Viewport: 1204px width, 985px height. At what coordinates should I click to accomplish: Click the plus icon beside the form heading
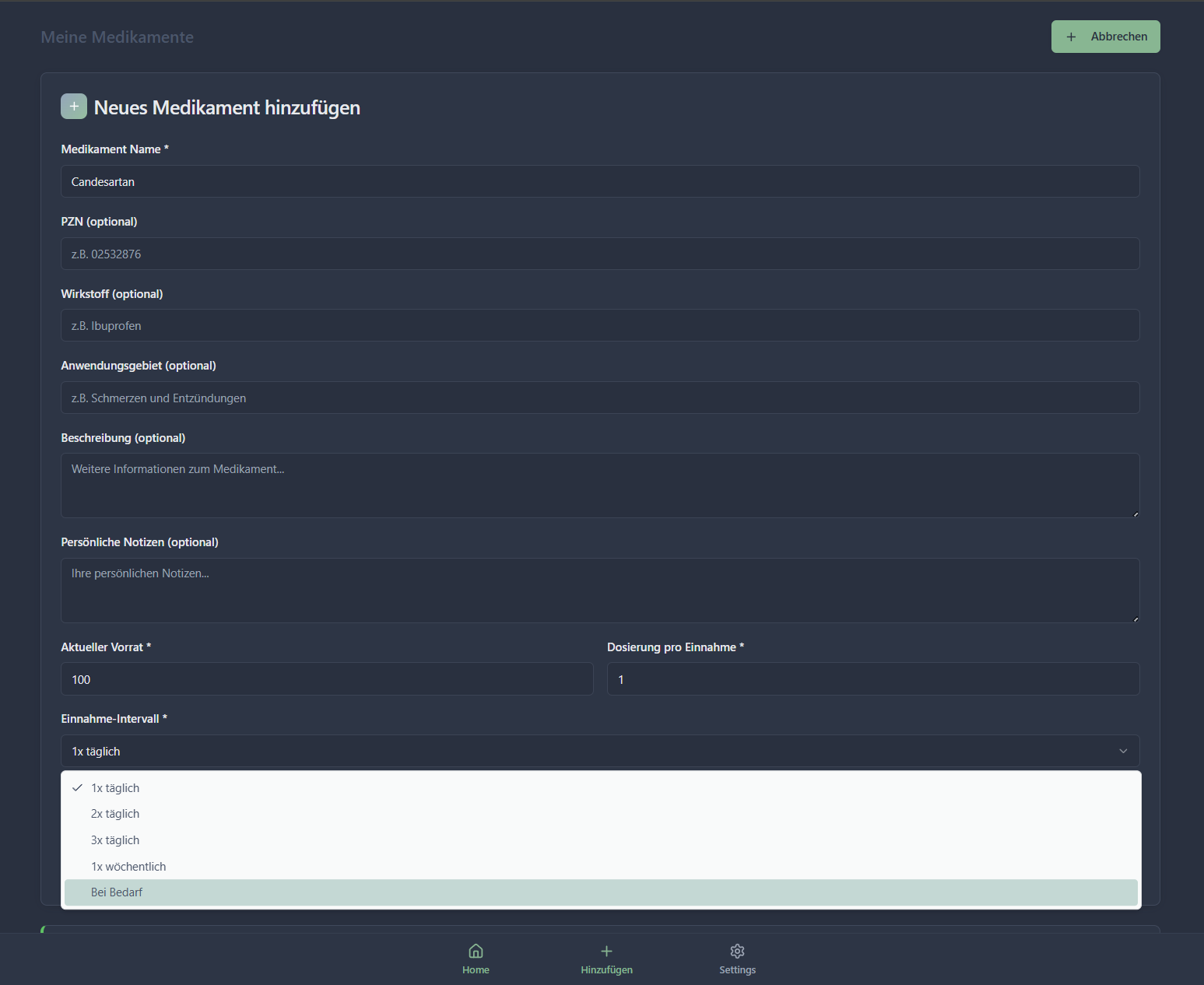[74, 107]
